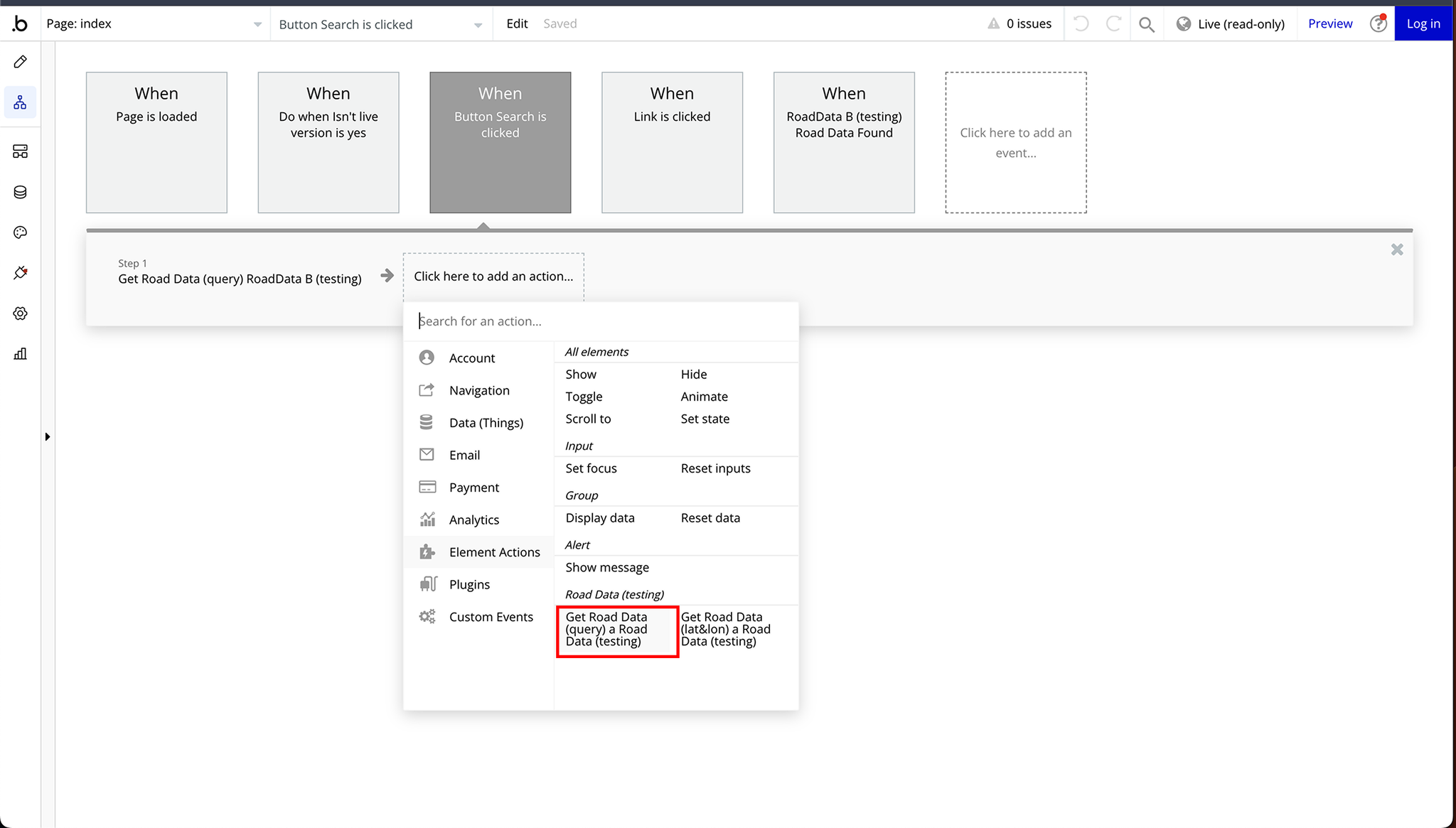The width and height of the screenshot is (1456, 828).
Task: Click the Search for an action input field
Action: (600, 320)
